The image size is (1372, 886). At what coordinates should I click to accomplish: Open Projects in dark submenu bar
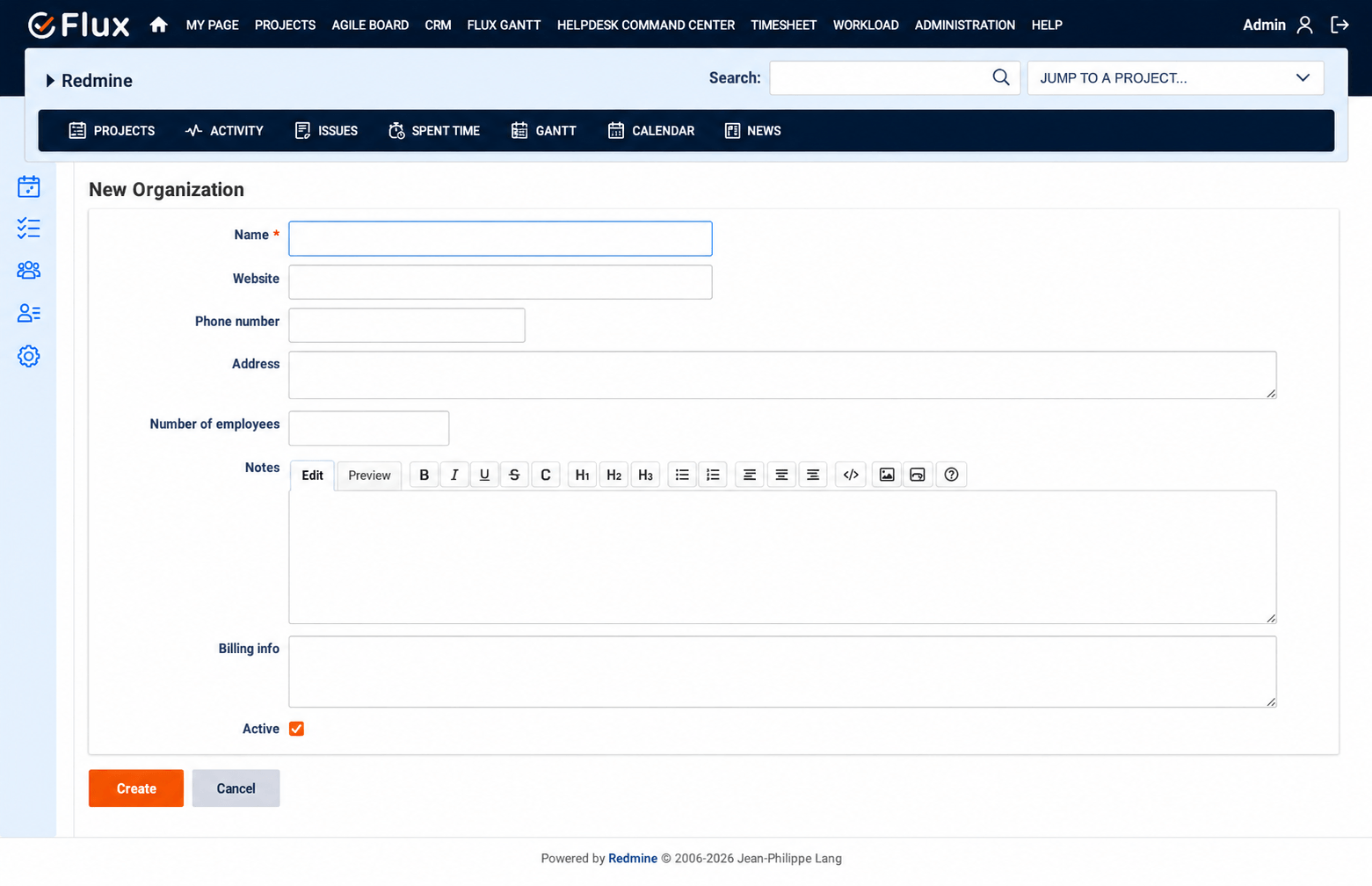tap(112, 131)
